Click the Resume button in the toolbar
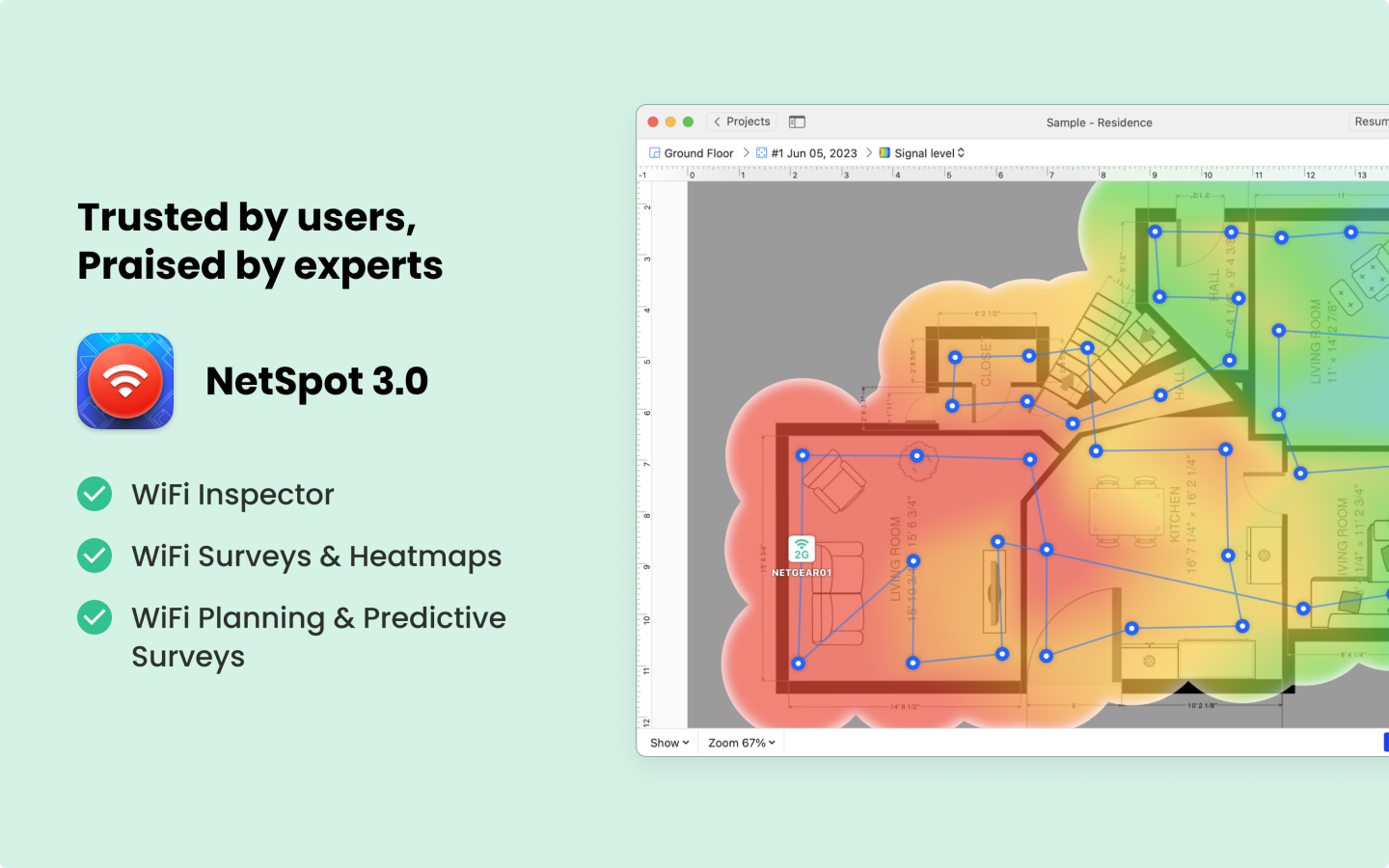1389x868 pixels. coord(1371,122)
